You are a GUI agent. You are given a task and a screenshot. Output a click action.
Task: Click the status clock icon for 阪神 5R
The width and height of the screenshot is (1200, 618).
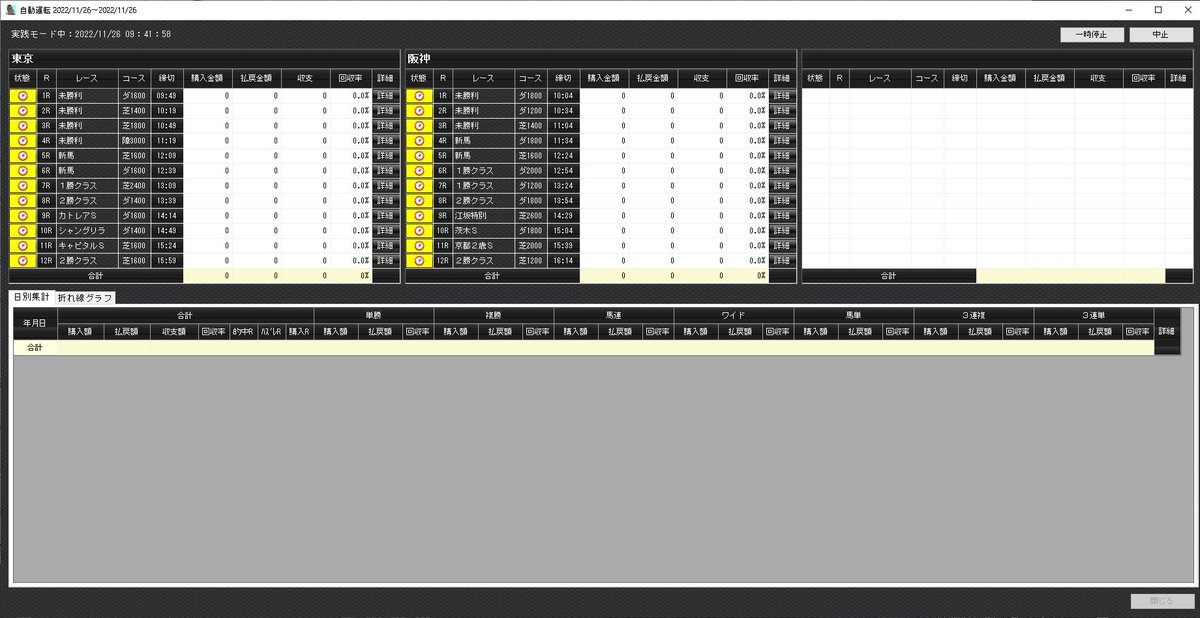coord(418,156)
